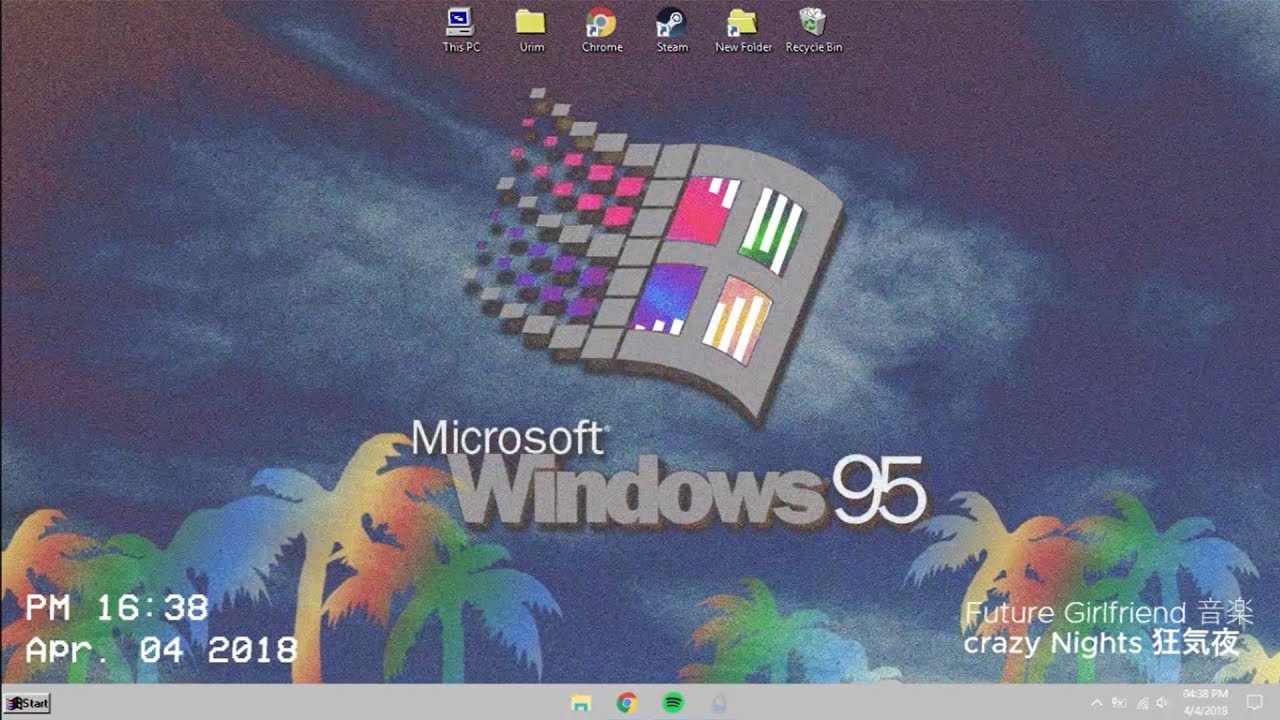
Task: Expand the hidden tray icons chevron
Action: pos(1096,703)
